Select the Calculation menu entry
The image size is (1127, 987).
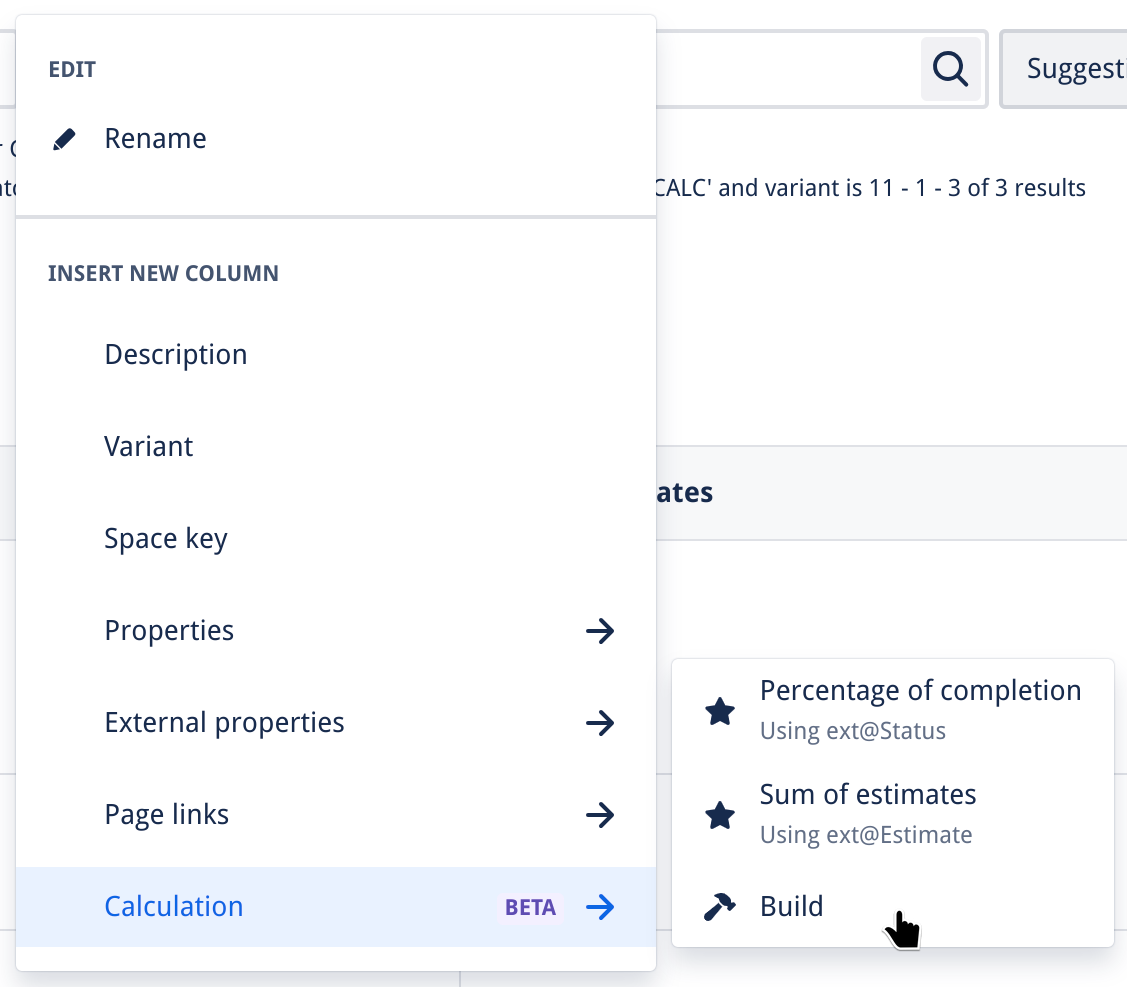click(x=174, y=907)
